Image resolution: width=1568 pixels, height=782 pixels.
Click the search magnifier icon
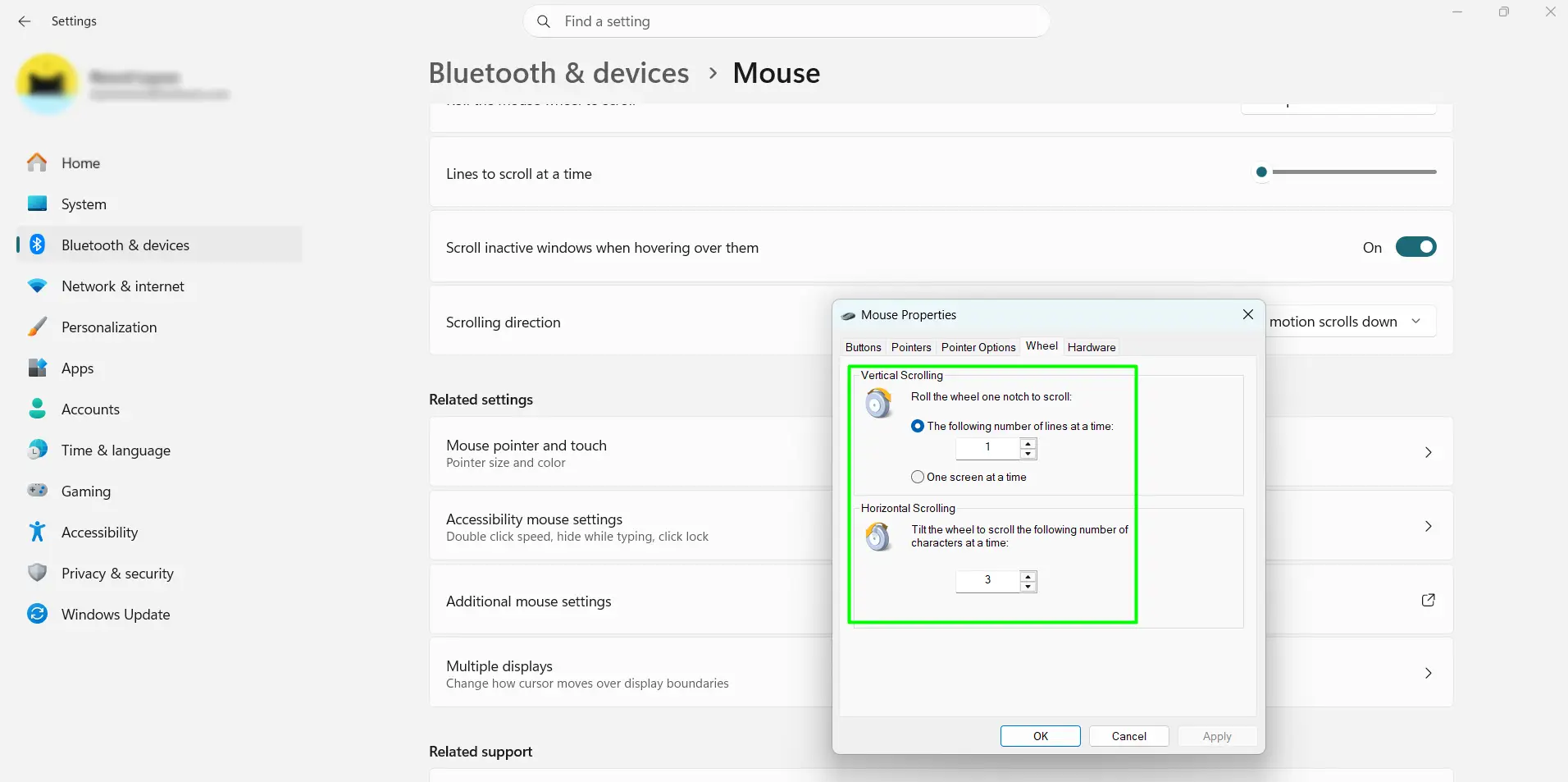pos(543,21)
